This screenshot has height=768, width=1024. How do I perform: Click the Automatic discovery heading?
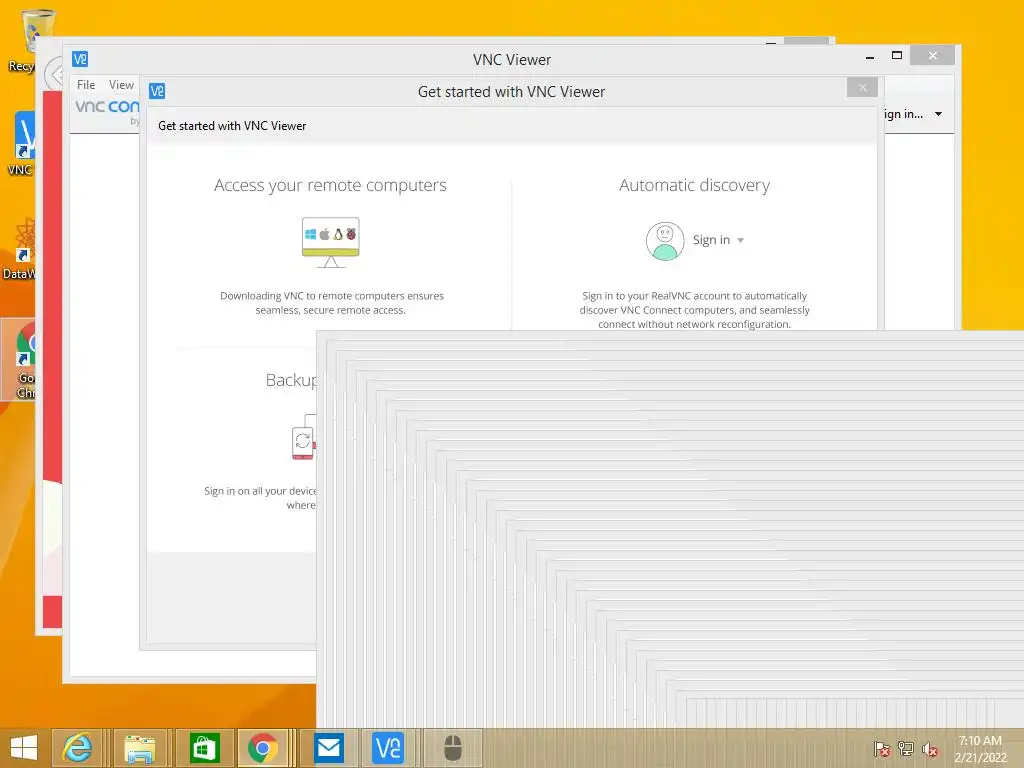coord(694,185)
